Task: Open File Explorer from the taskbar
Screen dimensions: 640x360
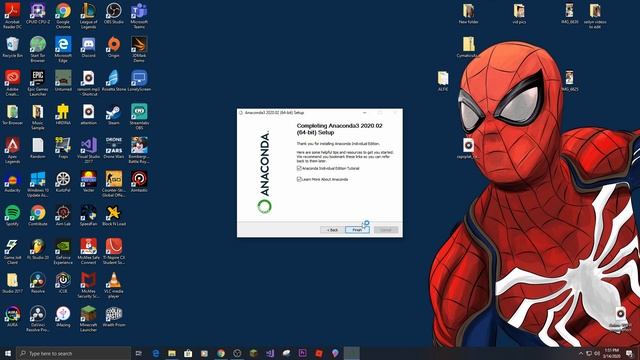Action: pyautogui.click(x=172, y=353)
